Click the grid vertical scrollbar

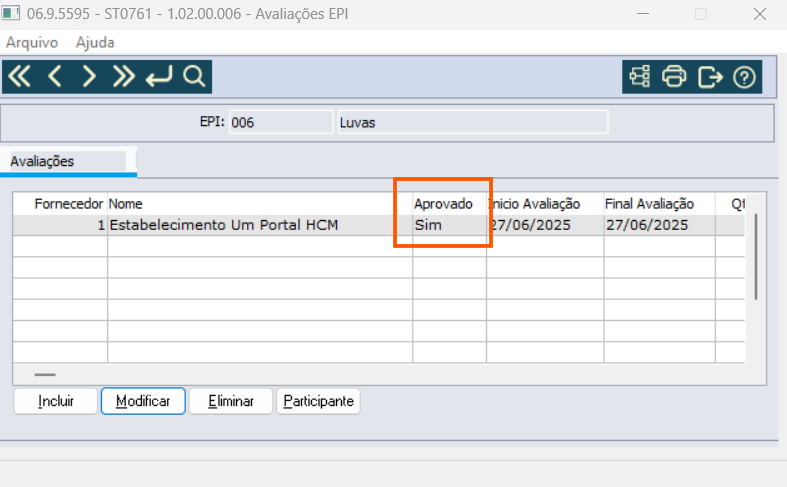pyautogui.click(x=755, y=257)
